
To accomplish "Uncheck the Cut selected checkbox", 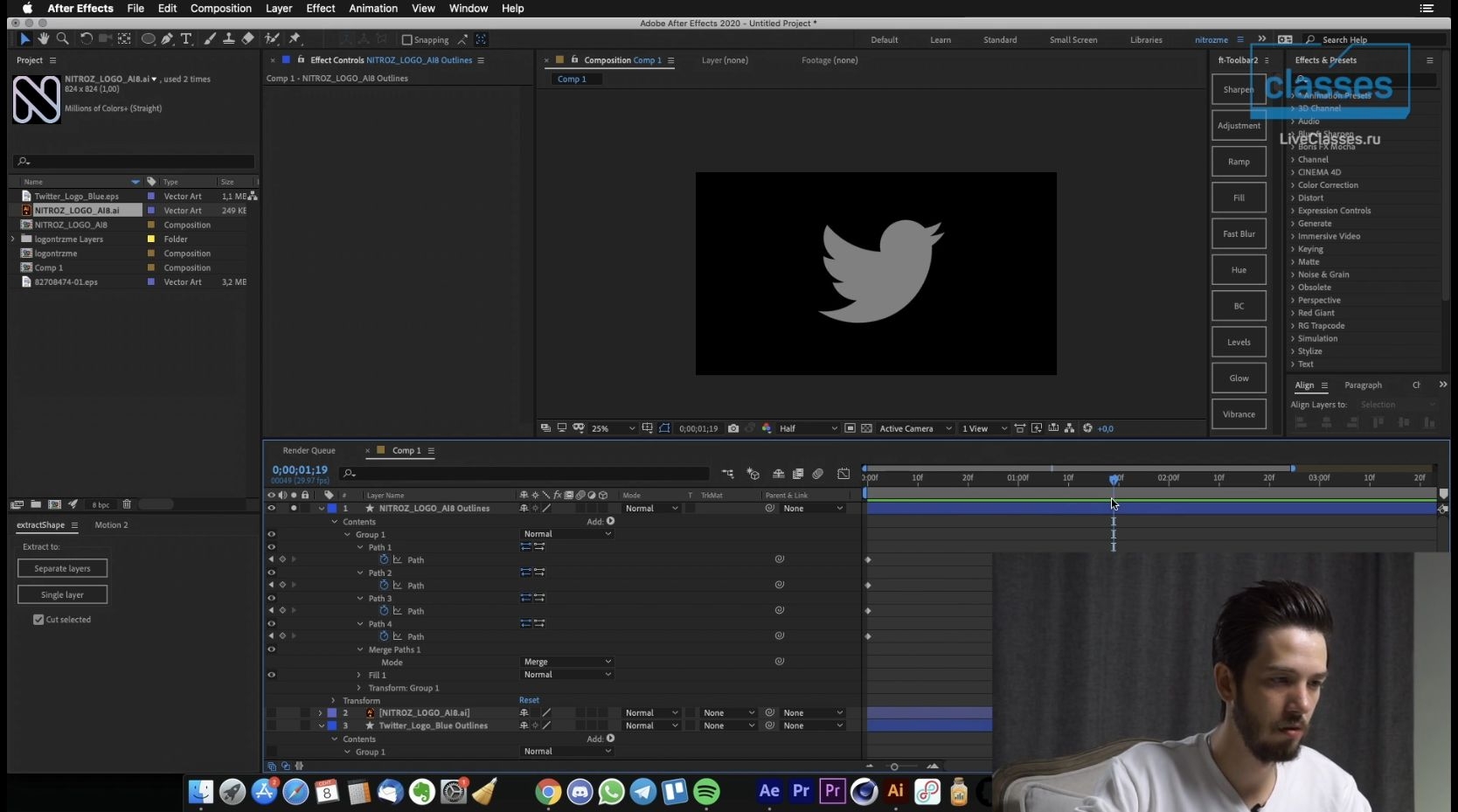I will point(38,620).
